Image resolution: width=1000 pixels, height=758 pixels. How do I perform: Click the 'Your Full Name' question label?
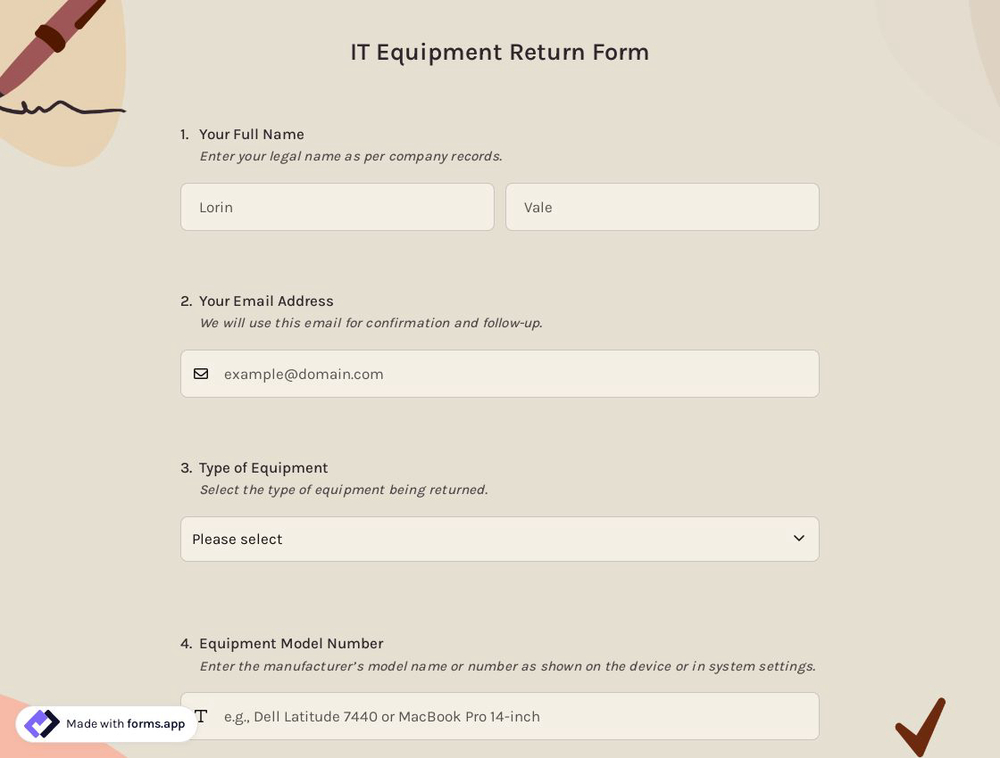coord(251,134)
